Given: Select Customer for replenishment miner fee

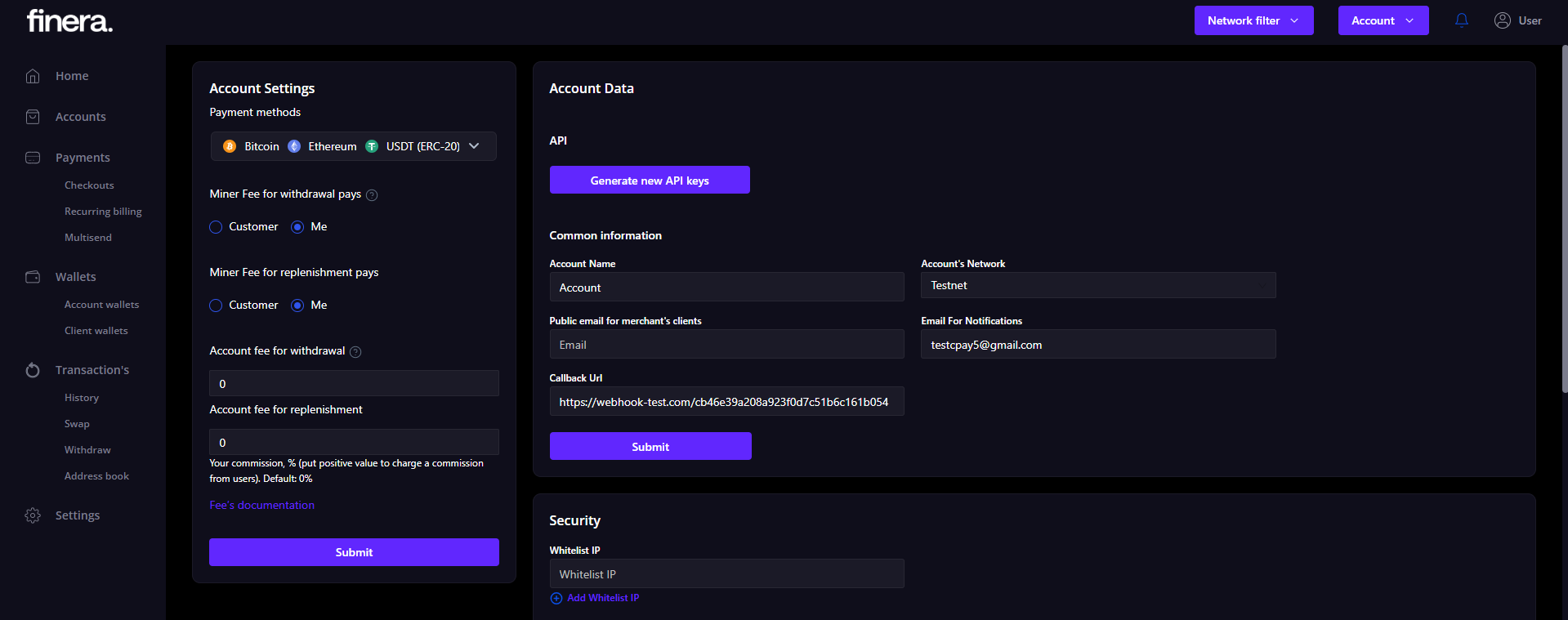Looking at the screenshot, I should (x=216, y=306).
